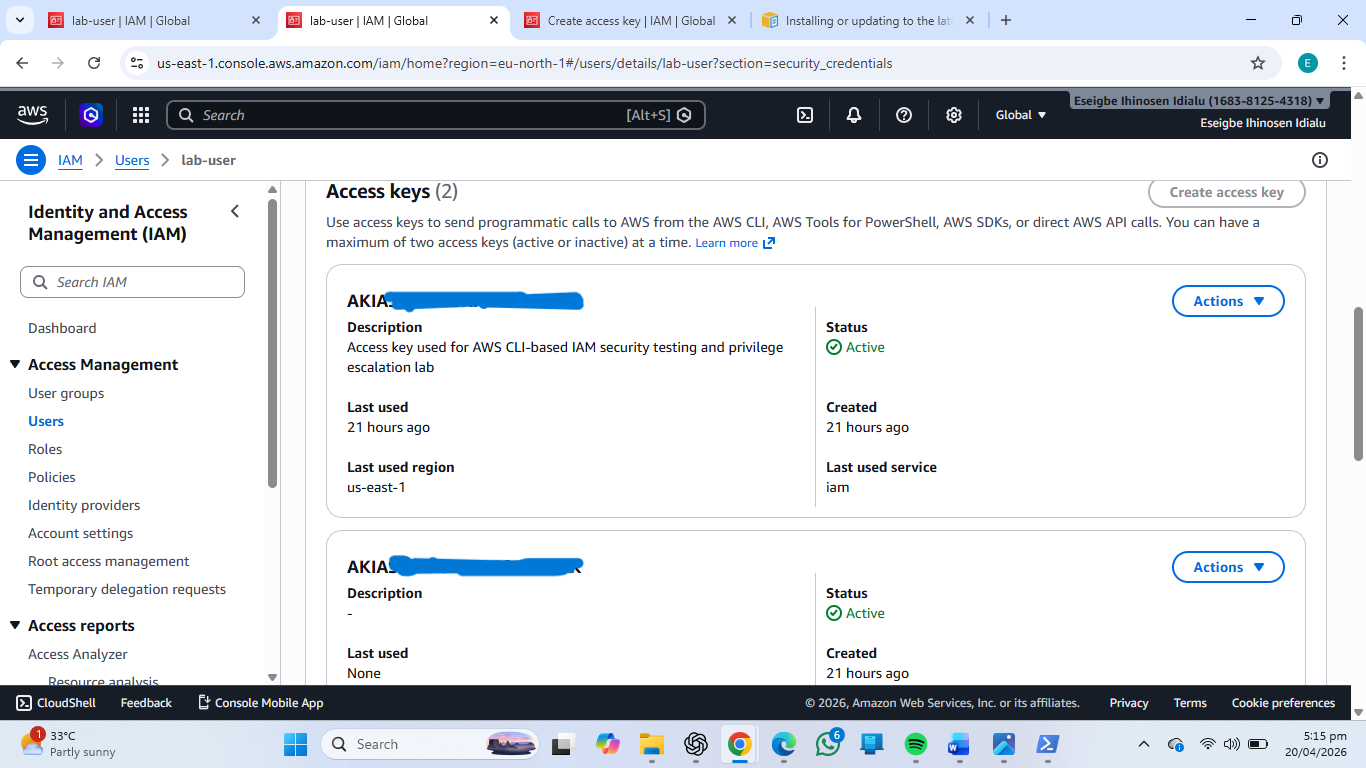Open the notifications bell

tap(854, 115)
